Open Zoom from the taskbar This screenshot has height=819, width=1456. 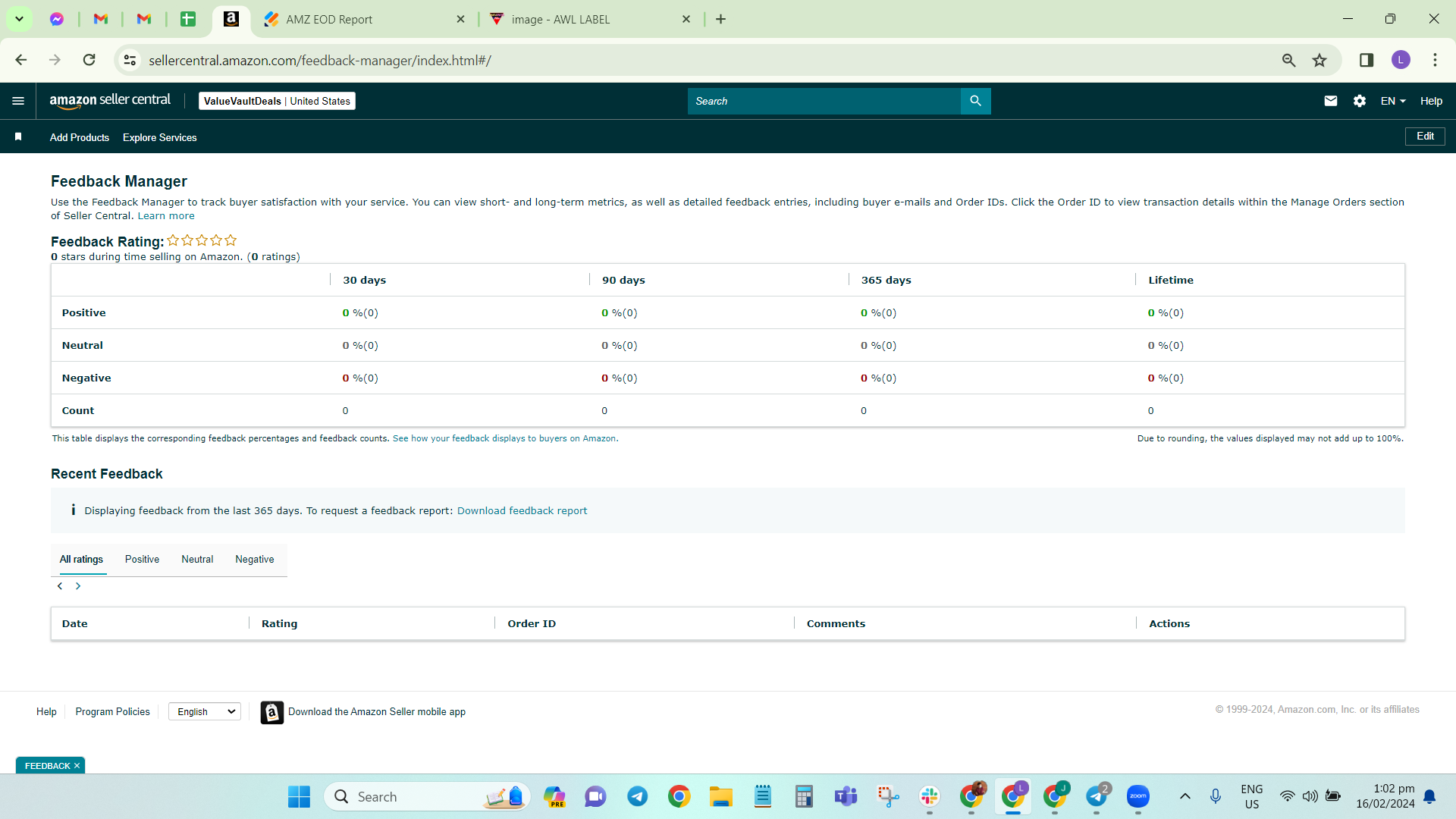click(1137, 796)
